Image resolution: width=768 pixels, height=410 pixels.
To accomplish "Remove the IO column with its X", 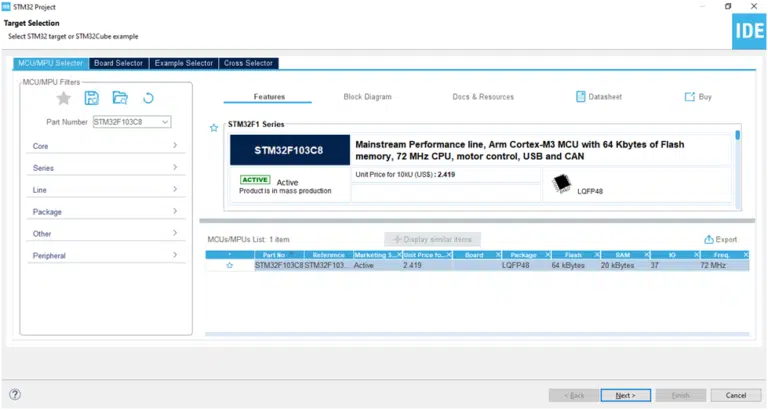I will tap(696, 255).
